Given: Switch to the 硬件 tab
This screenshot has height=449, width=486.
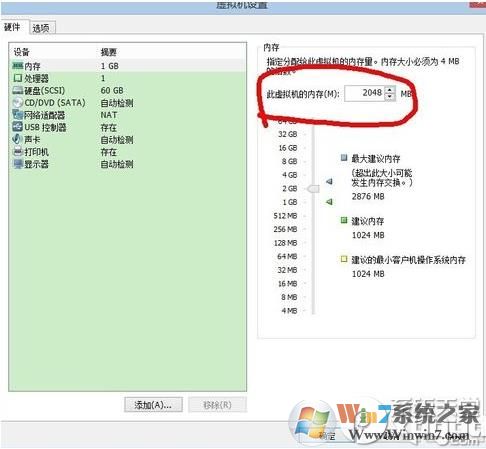Looking at the screenshot, I should [x=13, y=27].
